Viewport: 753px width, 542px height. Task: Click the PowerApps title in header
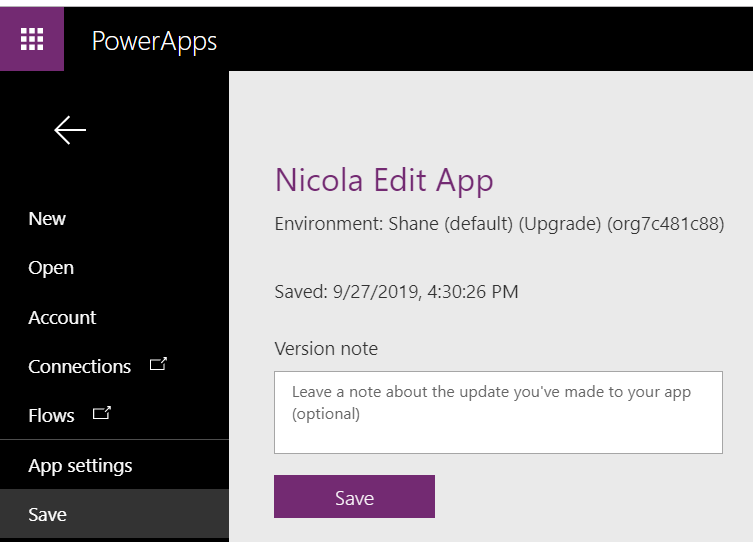154,41
